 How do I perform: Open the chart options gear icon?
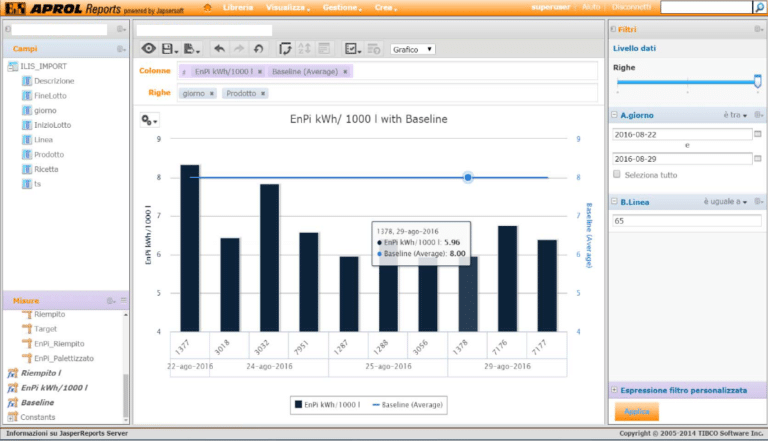(x=149, y=120)
